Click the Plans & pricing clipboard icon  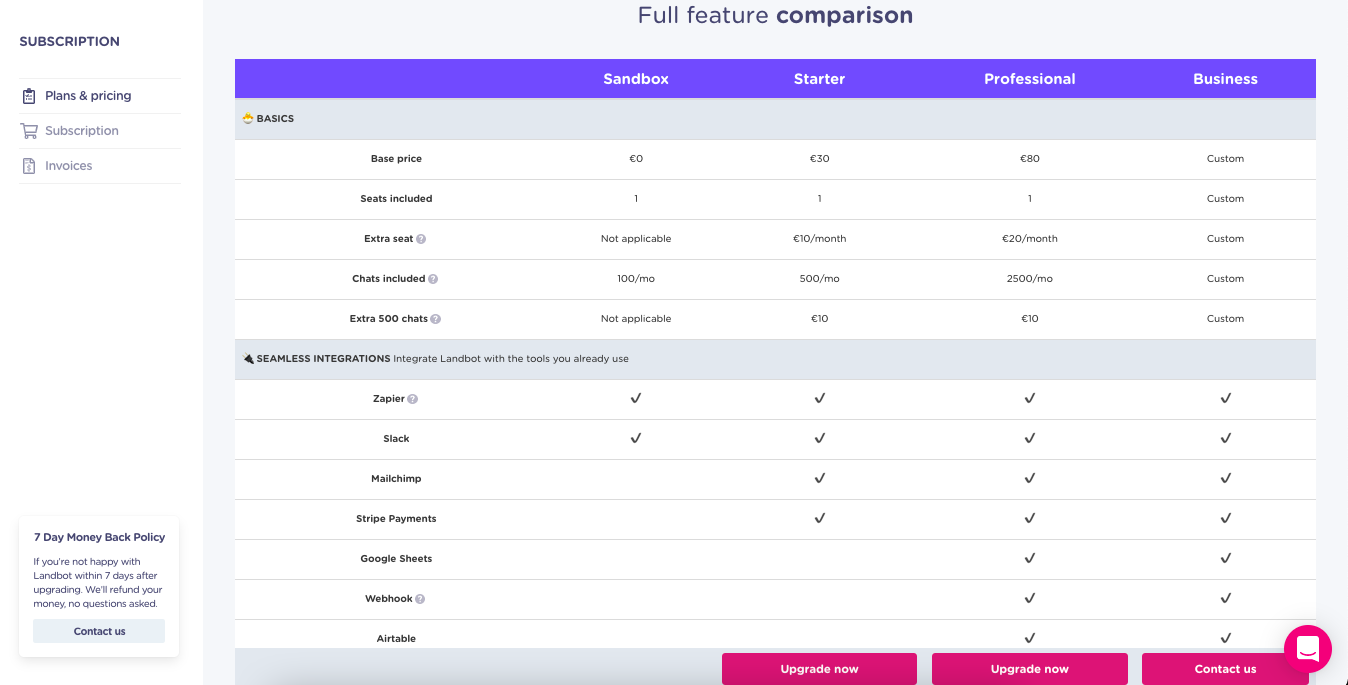pos(29,96)
